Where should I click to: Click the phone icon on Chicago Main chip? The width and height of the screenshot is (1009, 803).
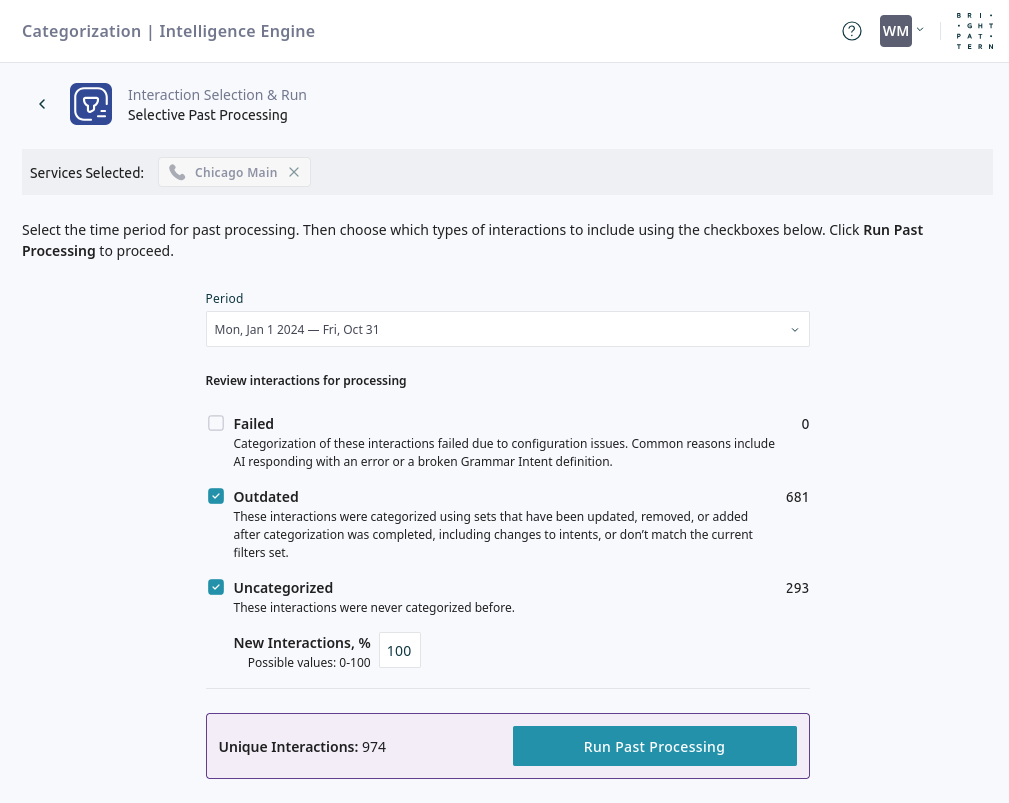[x=177, y=172]
